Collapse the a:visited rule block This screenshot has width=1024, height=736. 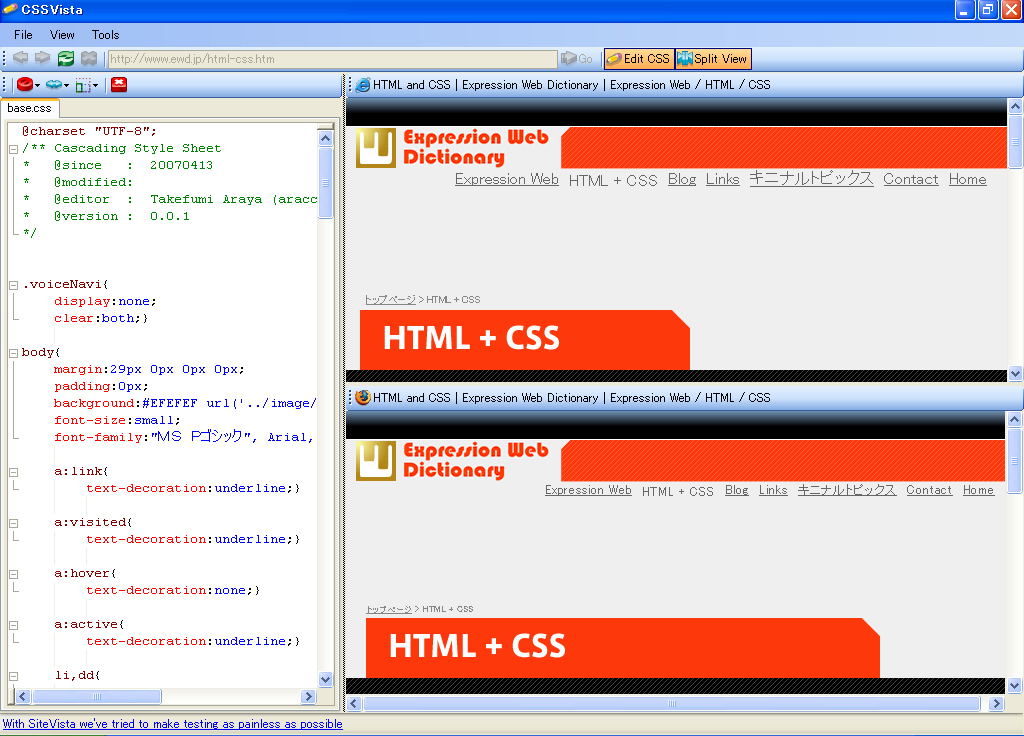13,522
